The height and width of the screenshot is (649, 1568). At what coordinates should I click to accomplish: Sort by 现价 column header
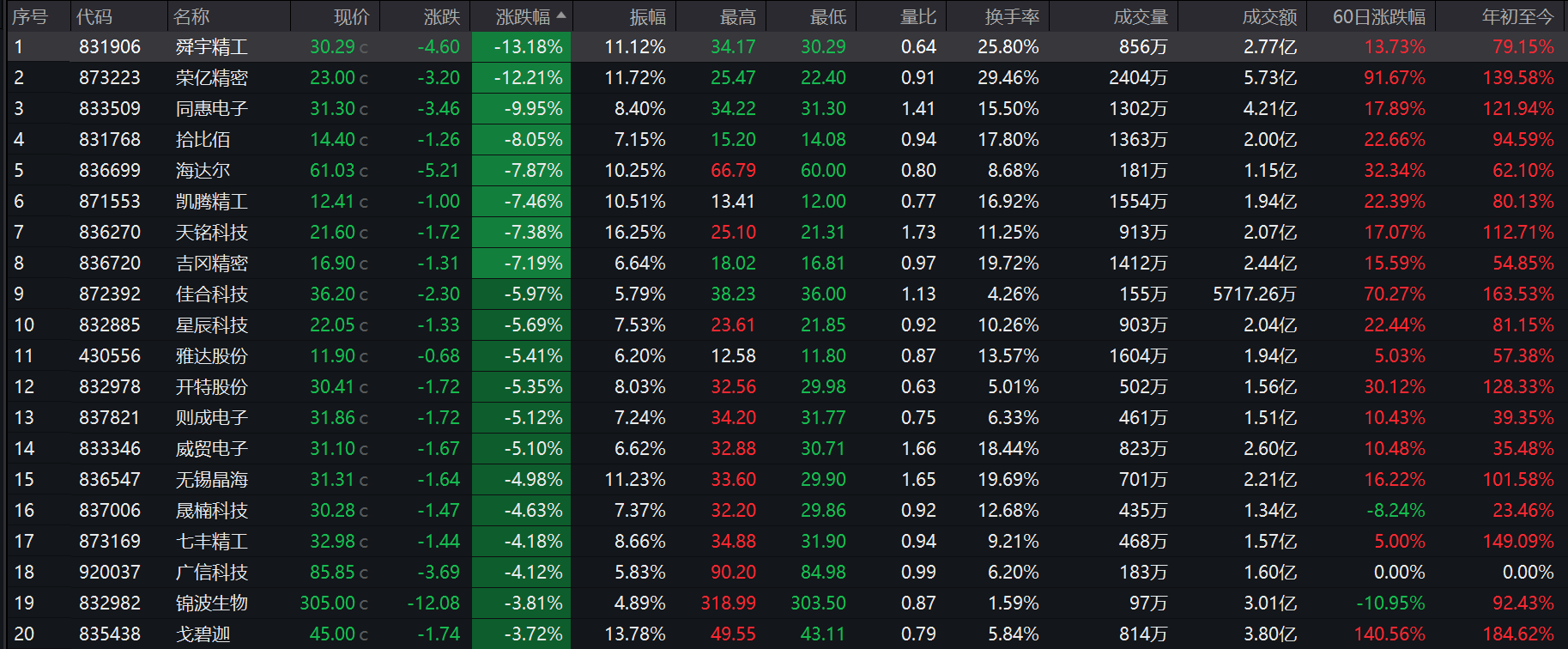(351, 16)
